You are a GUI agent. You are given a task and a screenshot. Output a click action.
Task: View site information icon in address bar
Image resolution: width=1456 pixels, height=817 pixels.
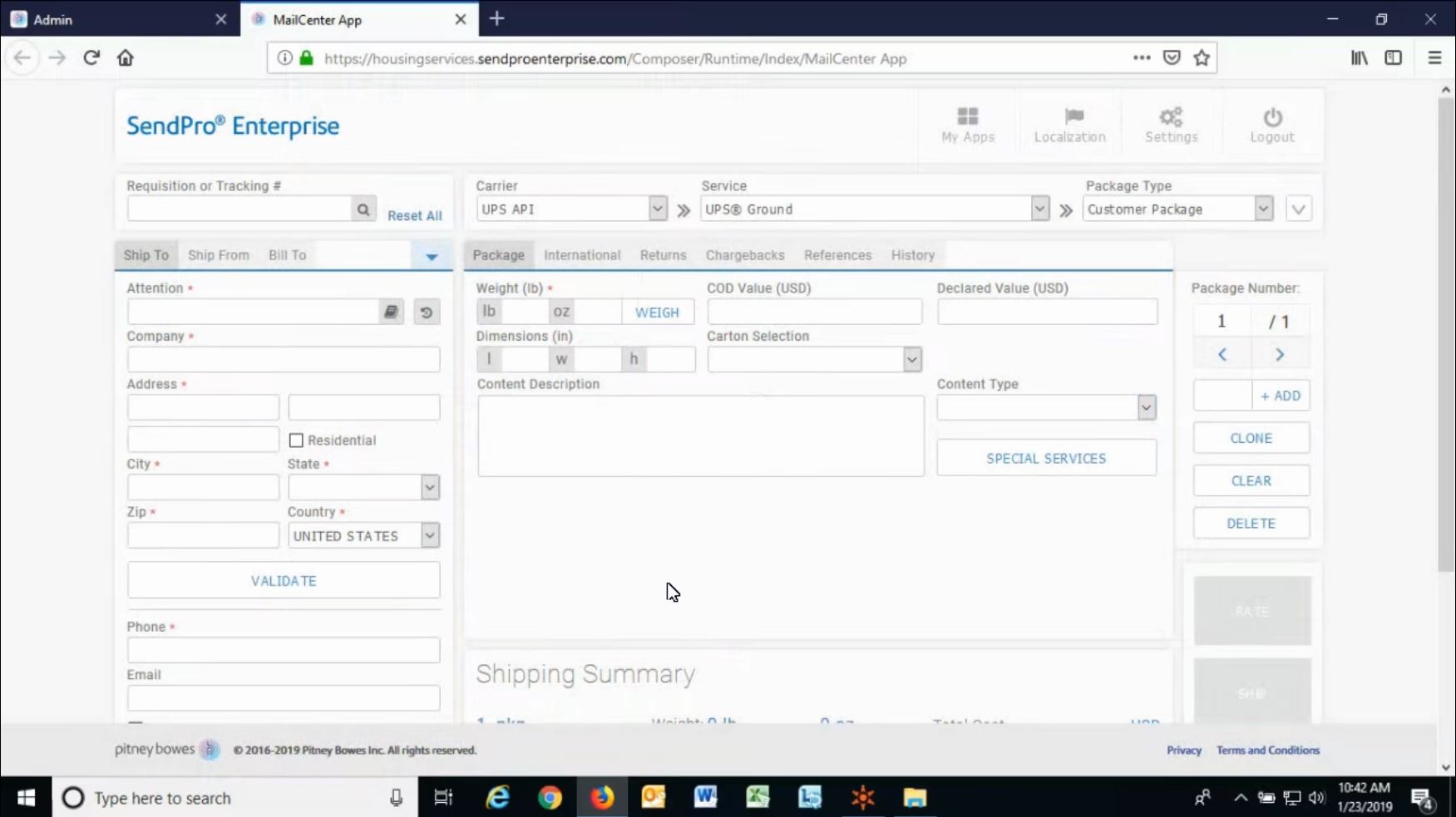pos(284,57)
